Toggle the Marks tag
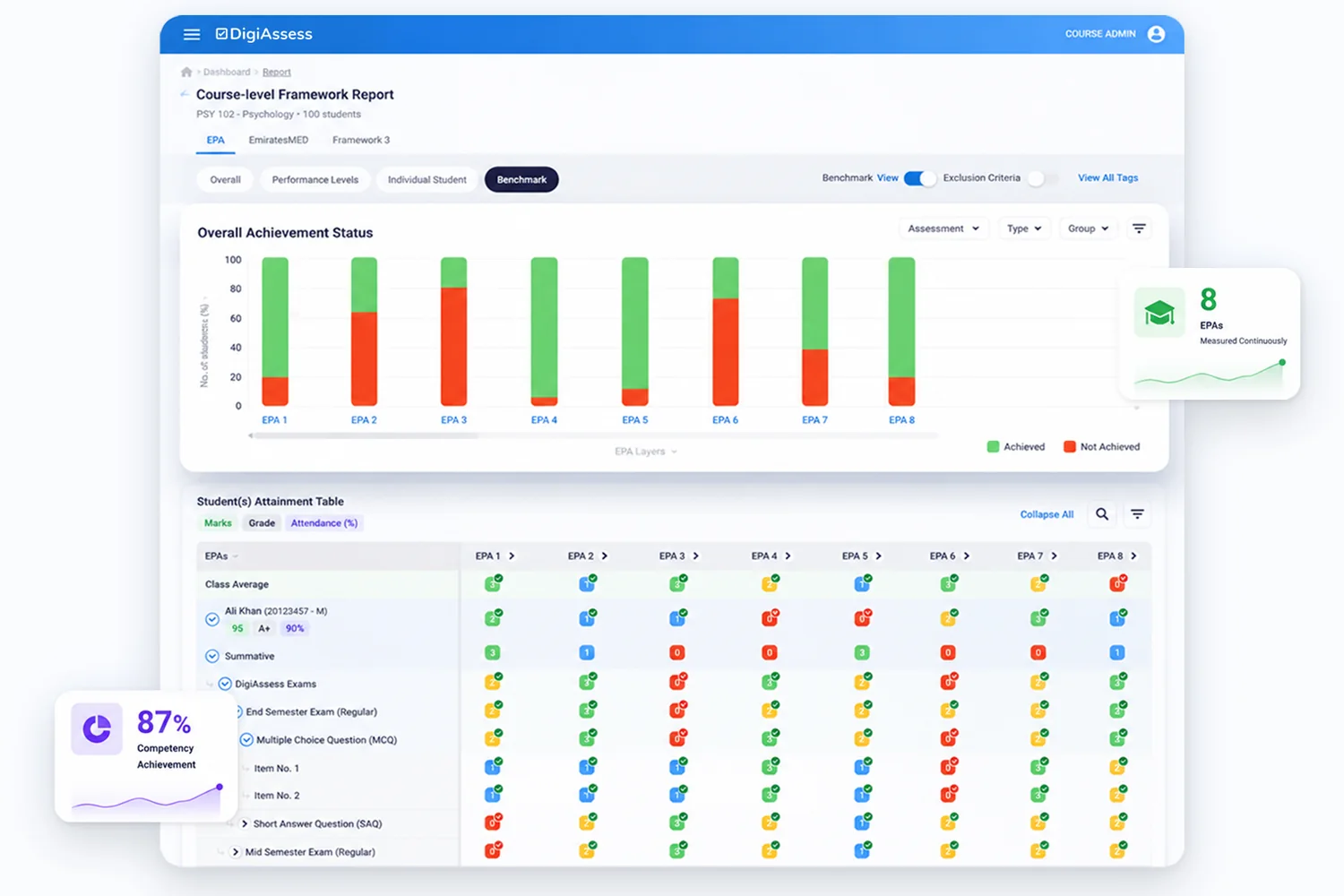 (218, 523)
